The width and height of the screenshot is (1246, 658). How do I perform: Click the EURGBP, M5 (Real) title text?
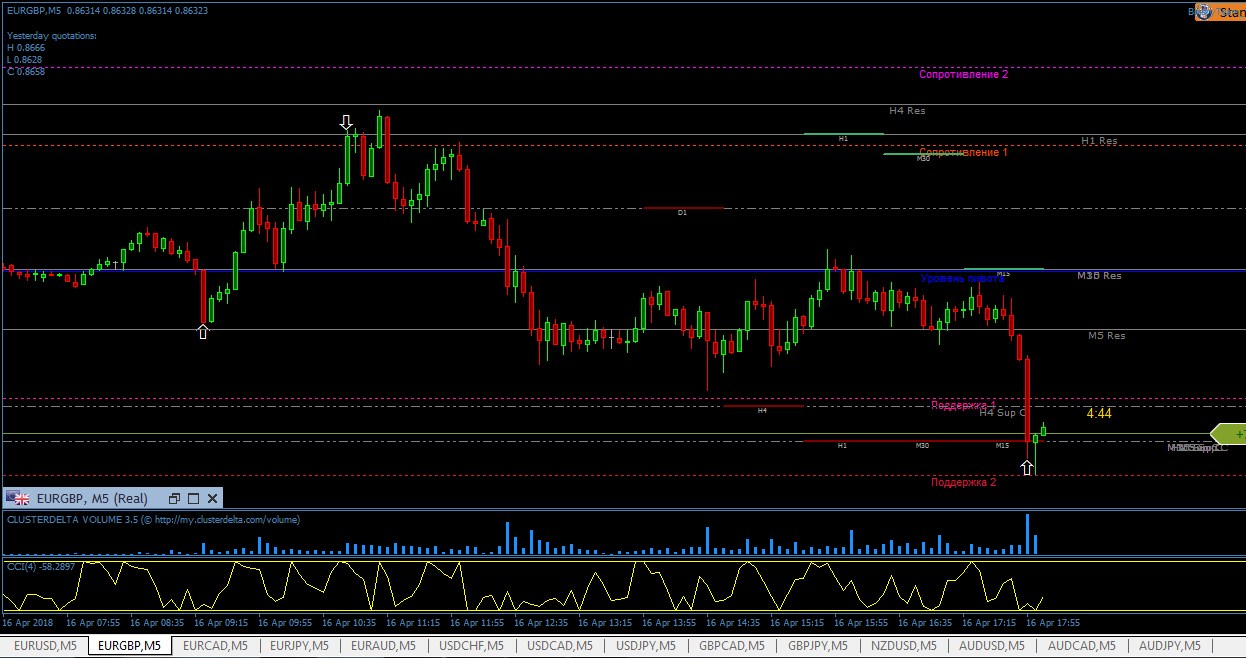(92, 498)
